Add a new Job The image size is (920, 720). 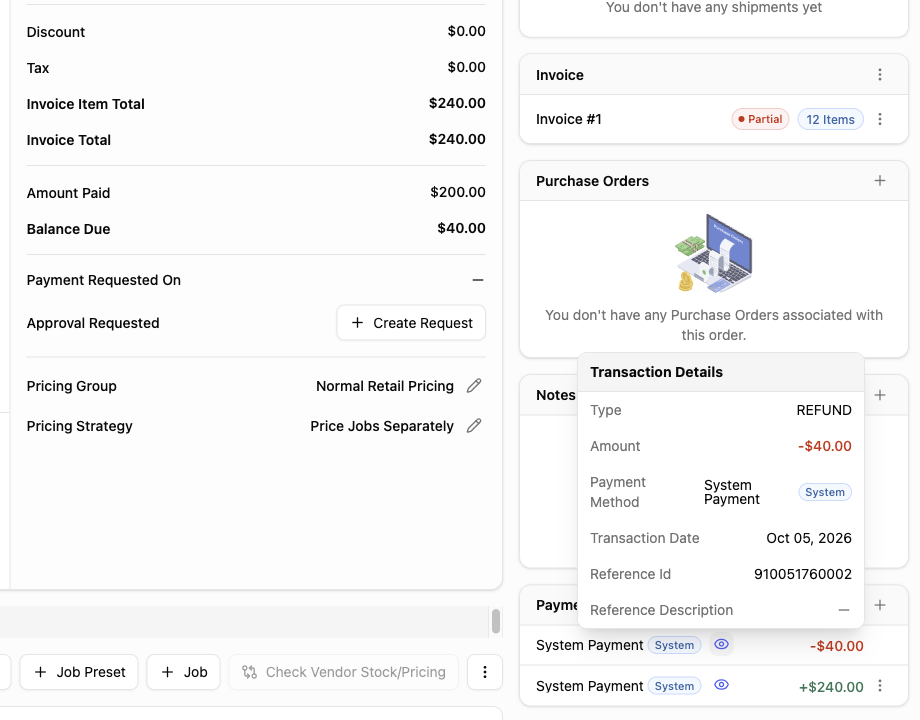(184, 672)
